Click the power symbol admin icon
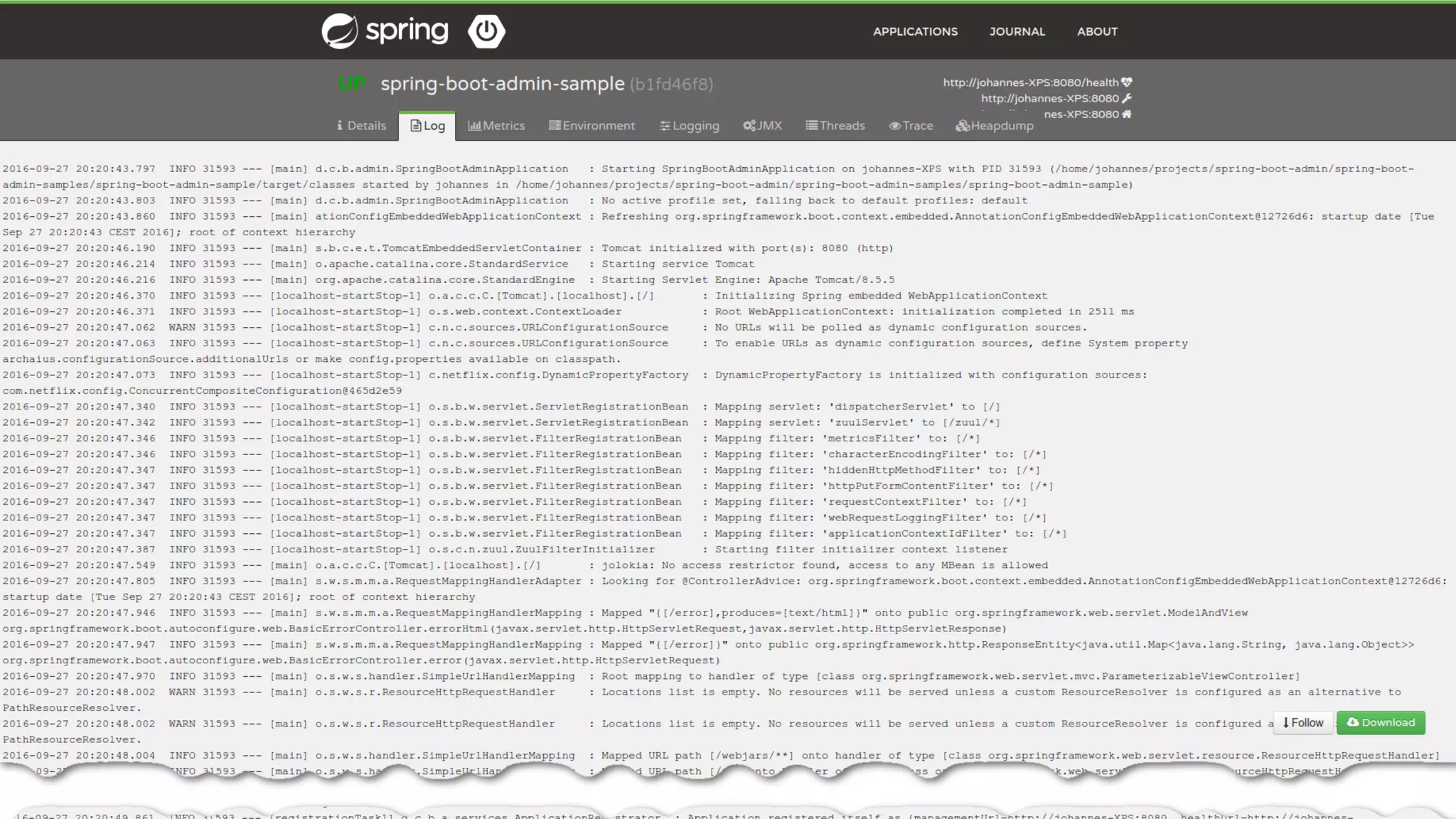This screenshot has width=1456, height=819. (x=486, y=31)
